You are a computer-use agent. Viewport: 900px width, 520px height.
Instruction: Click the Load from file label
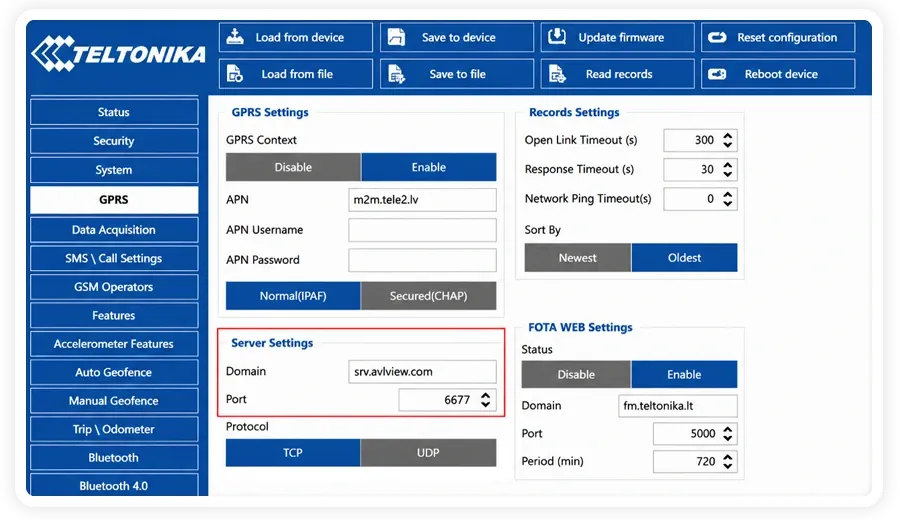[x=297, y=74]
